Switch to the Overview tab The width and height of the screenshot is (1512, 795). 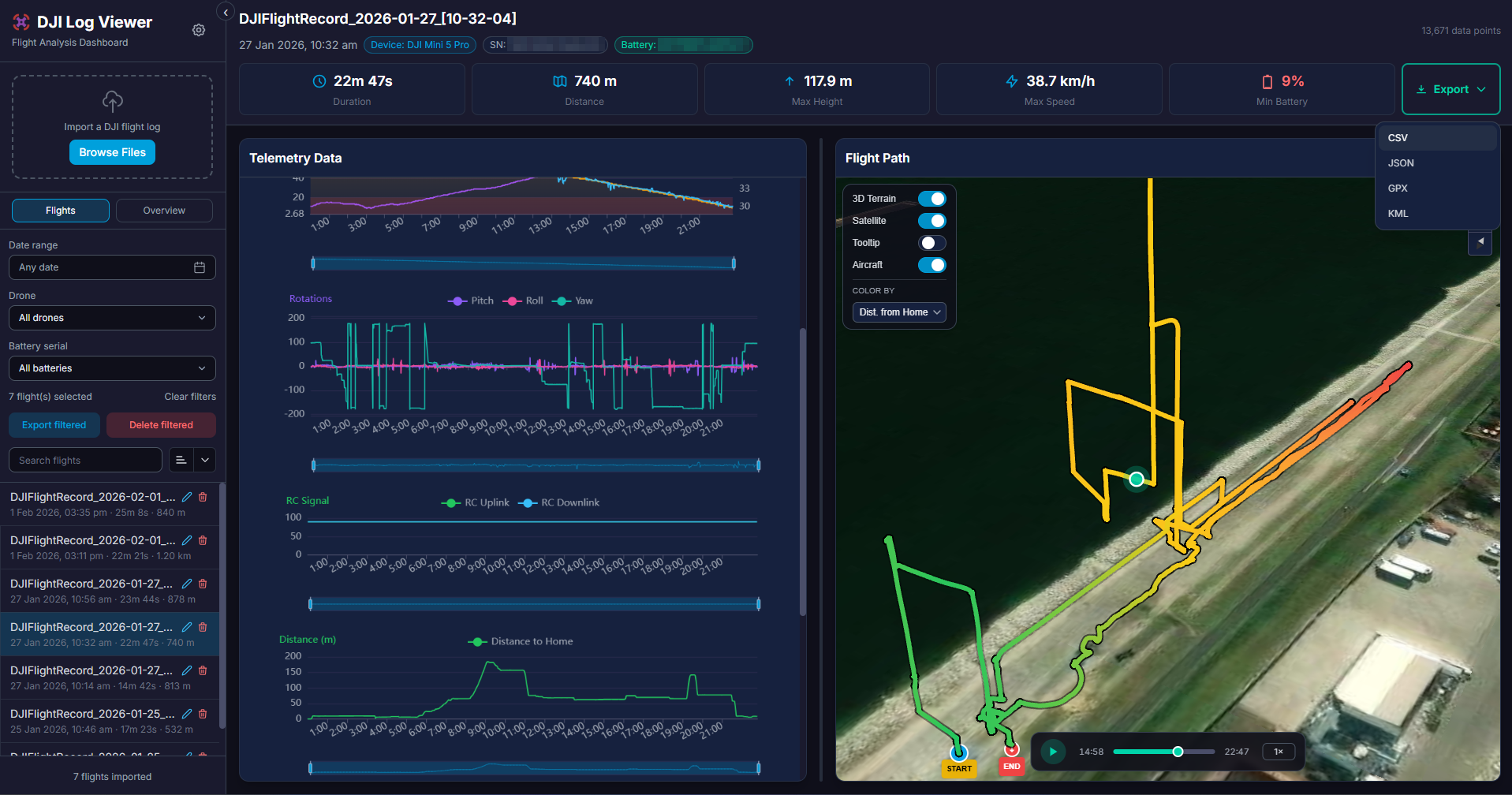pos(163,211)
